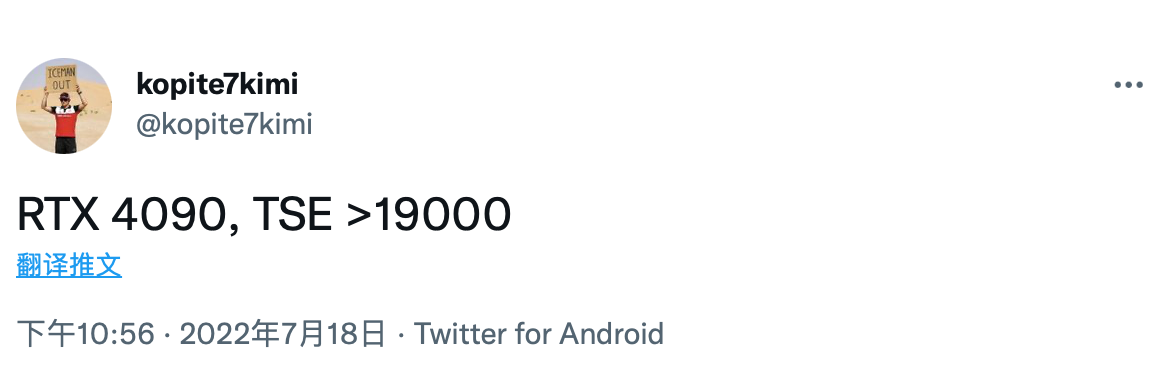Click the 翻译 characters of the translate link
The image size is (1172, 378).
tap(43, 265)
